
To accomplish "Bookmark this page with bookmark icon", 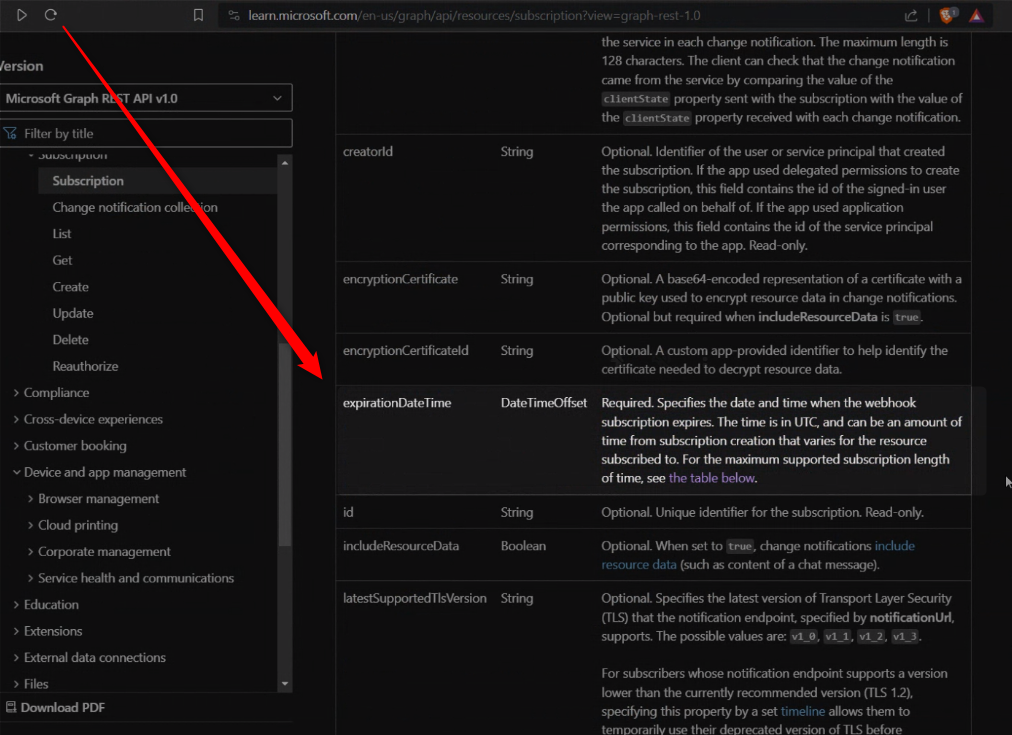I will [198, 15].
